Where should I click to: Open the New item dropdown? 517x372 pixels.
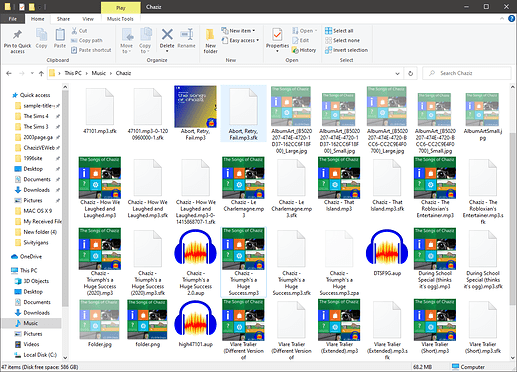(238, 31)
